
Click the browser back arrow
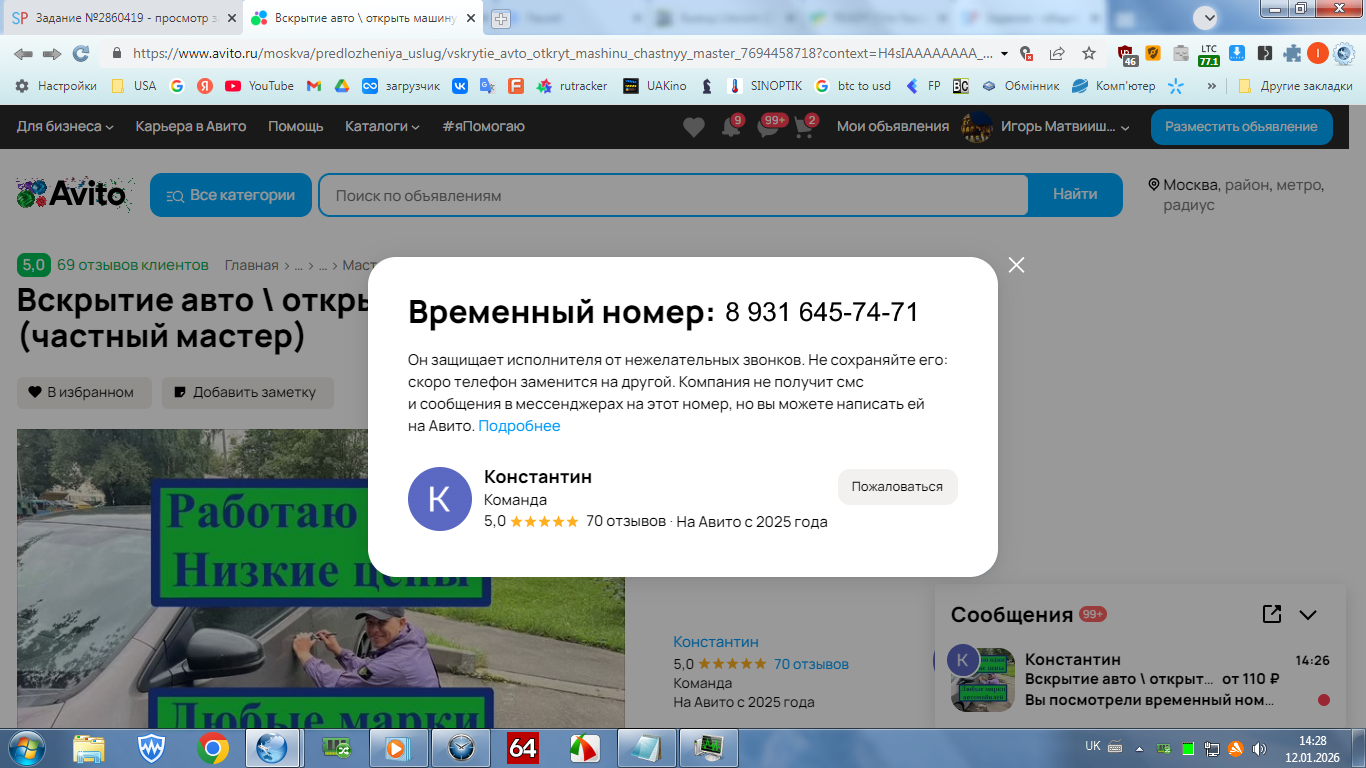(23, 54)
